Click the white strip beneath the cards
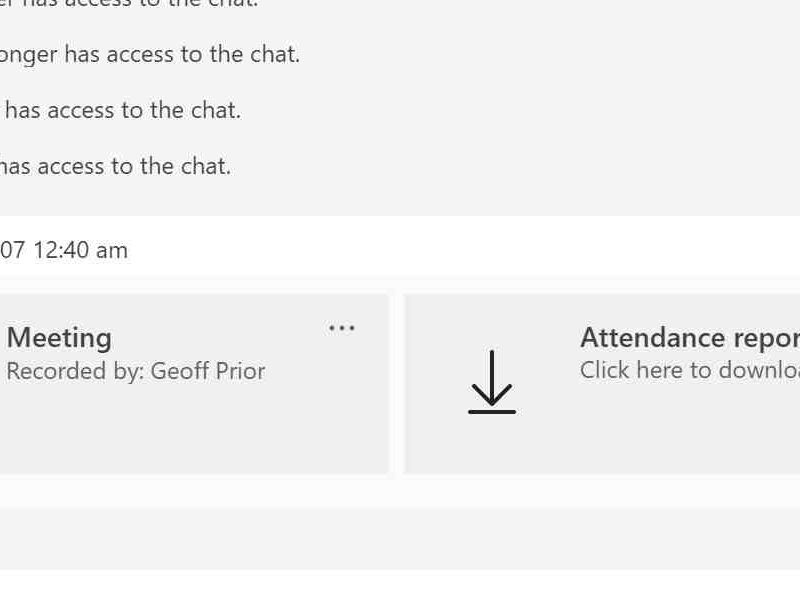 [400, 493]
